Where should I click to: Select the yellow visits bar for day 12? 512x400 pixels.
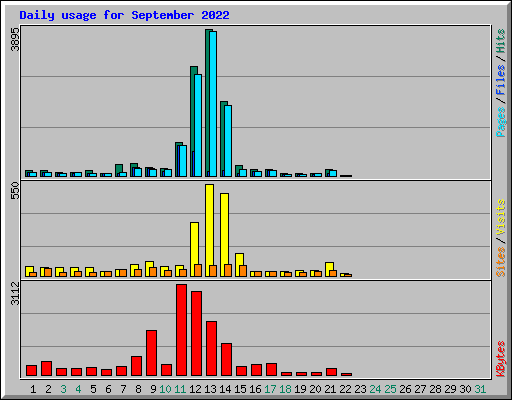click(194, 249)
